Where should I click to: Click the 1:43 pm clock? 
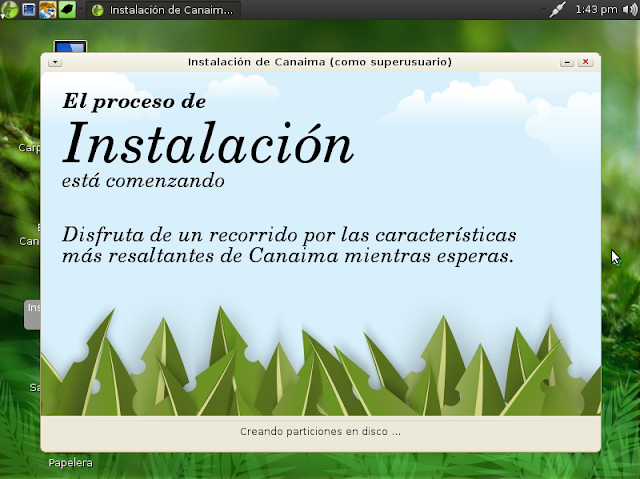[x=596, y=9]
